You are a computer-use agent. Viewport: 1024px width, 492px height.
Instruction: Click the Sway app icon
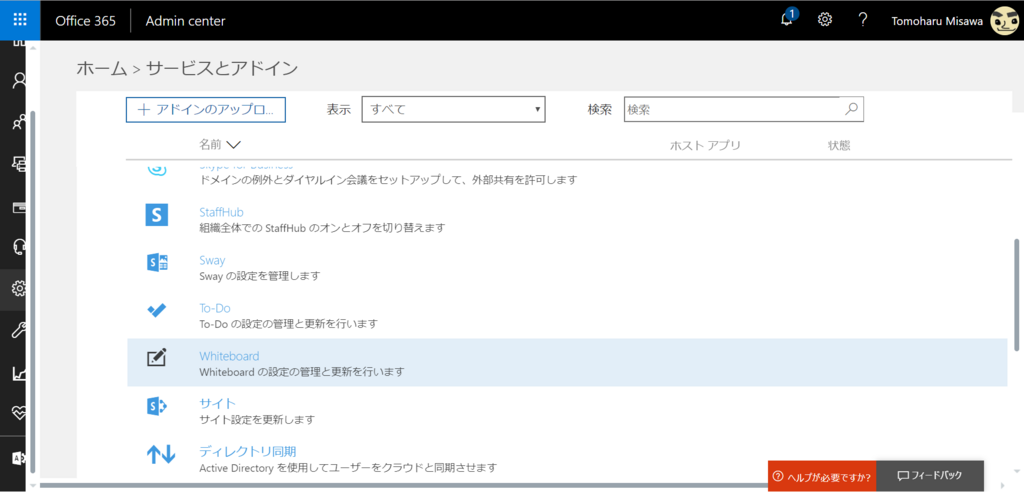[157, 263]
